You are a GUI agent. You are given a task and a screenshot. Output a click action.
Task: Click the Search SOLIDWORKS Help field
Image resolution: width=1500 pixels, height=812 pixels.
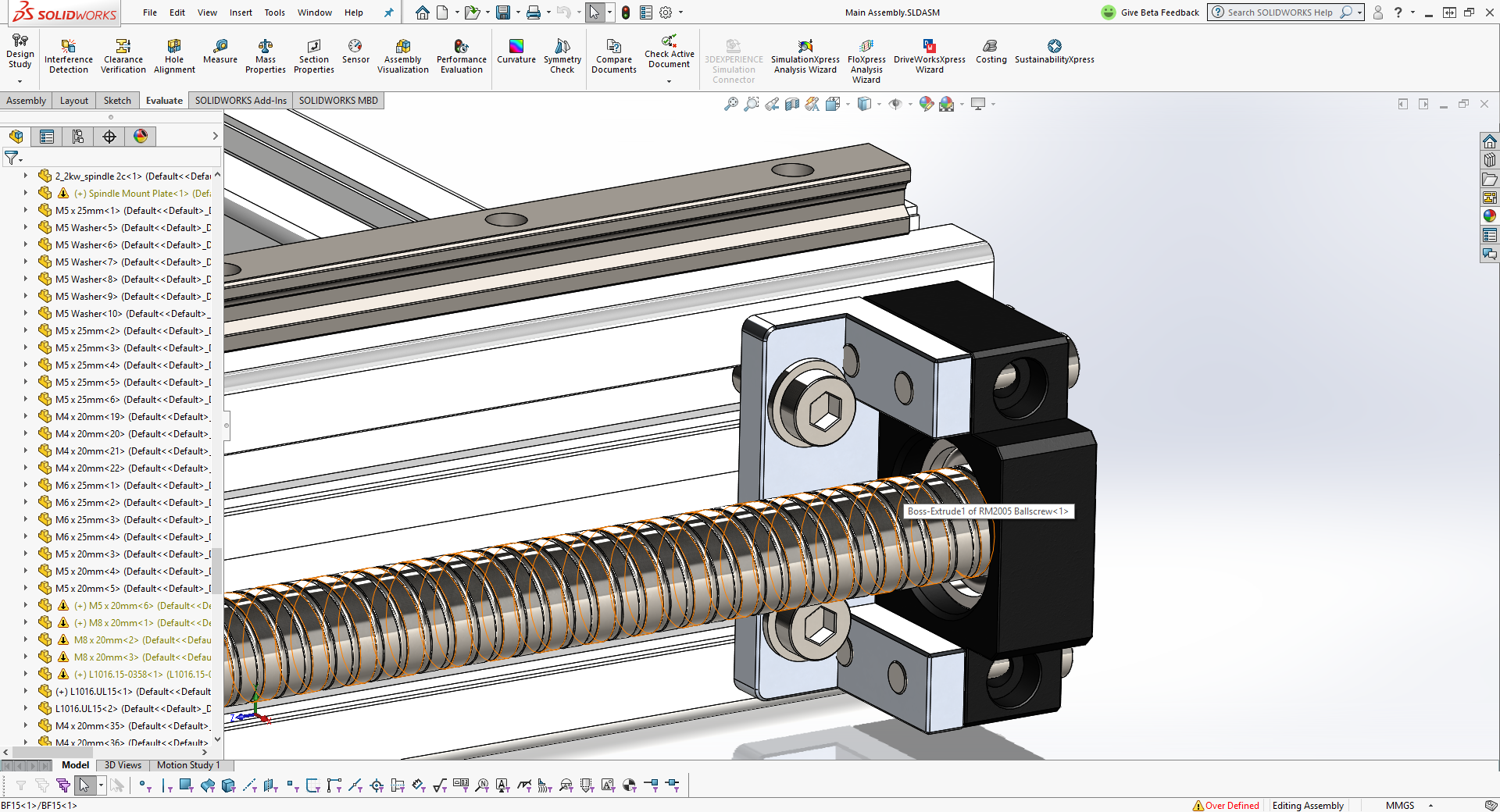point(1280,12)
